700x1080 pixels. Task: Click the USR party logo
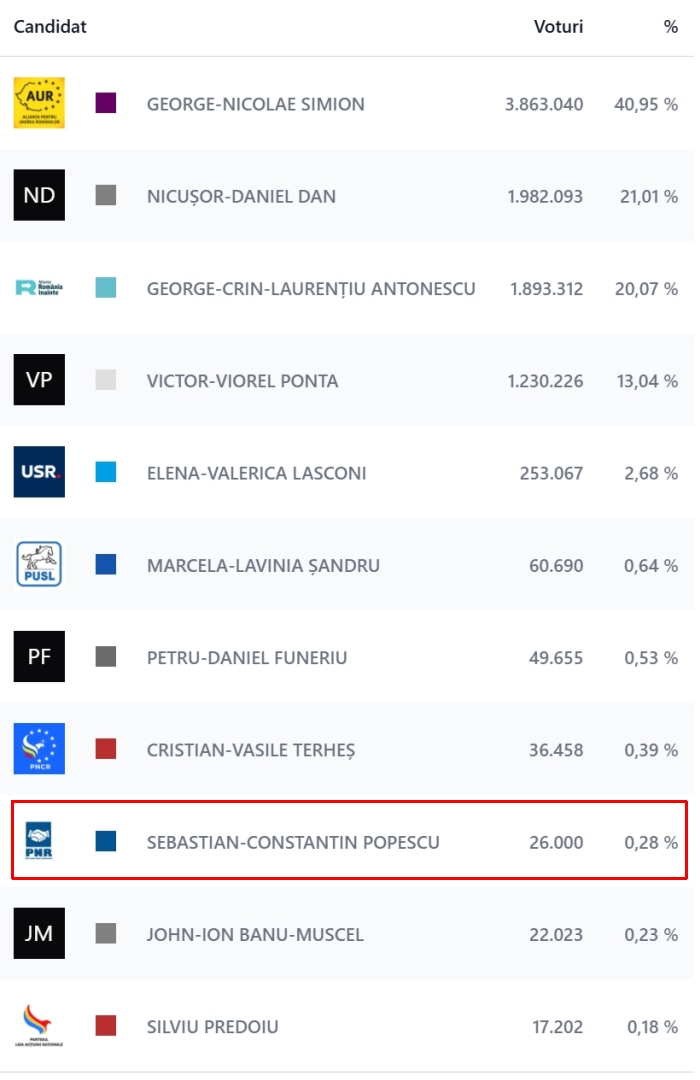39,472
